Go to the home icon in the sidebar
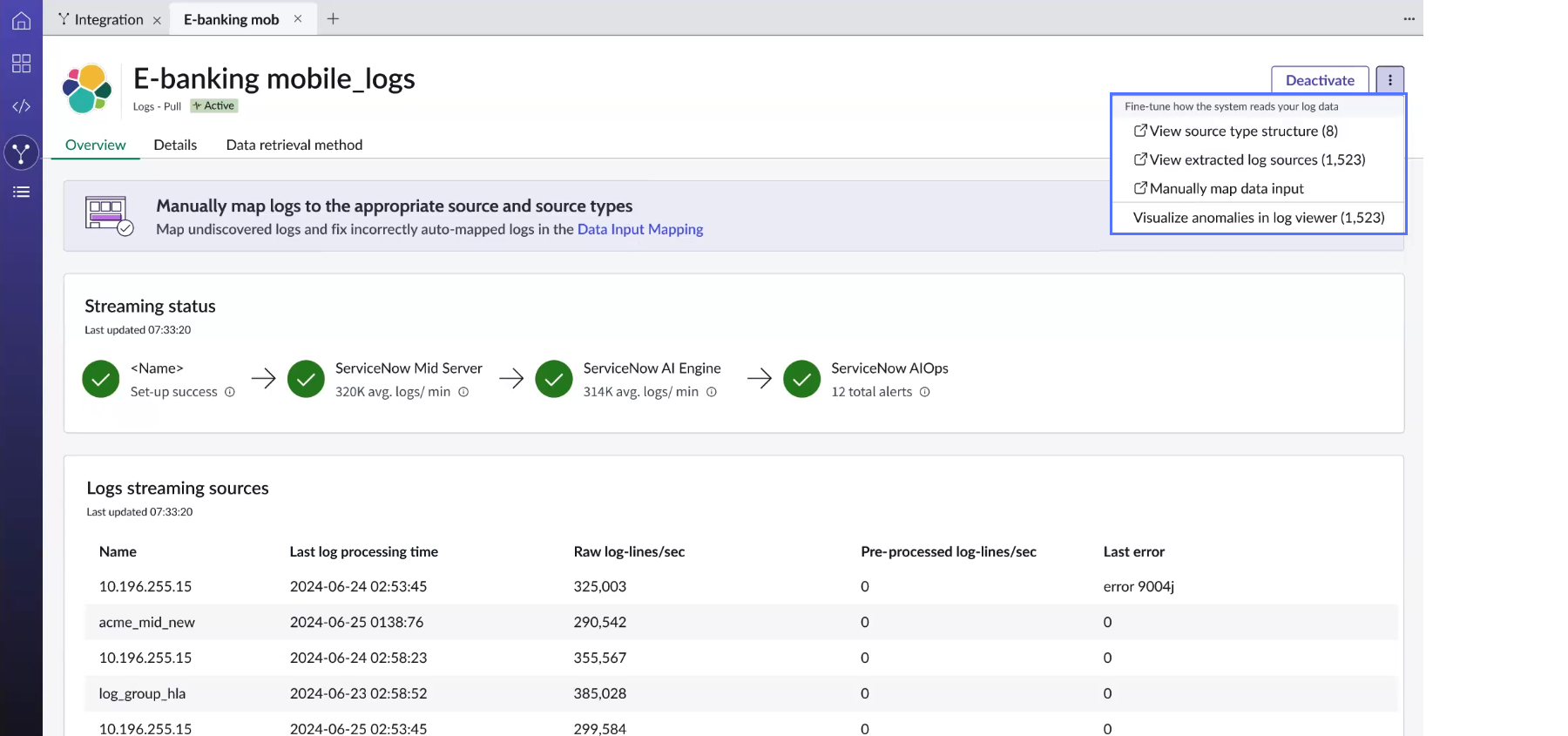1568x736 pixels. point(21,20)
